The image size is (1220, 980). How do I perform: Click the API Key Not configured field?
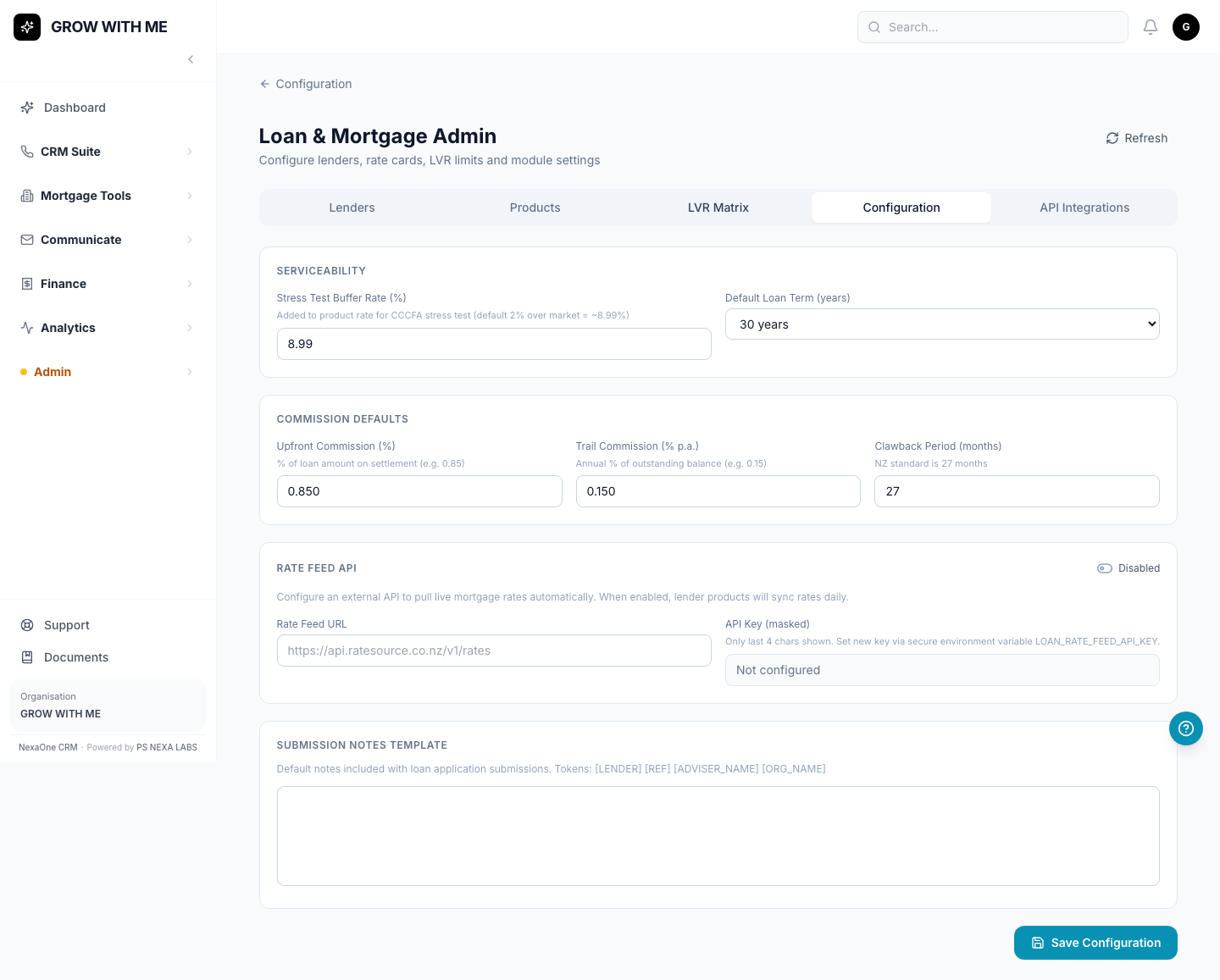coord(942,670)
